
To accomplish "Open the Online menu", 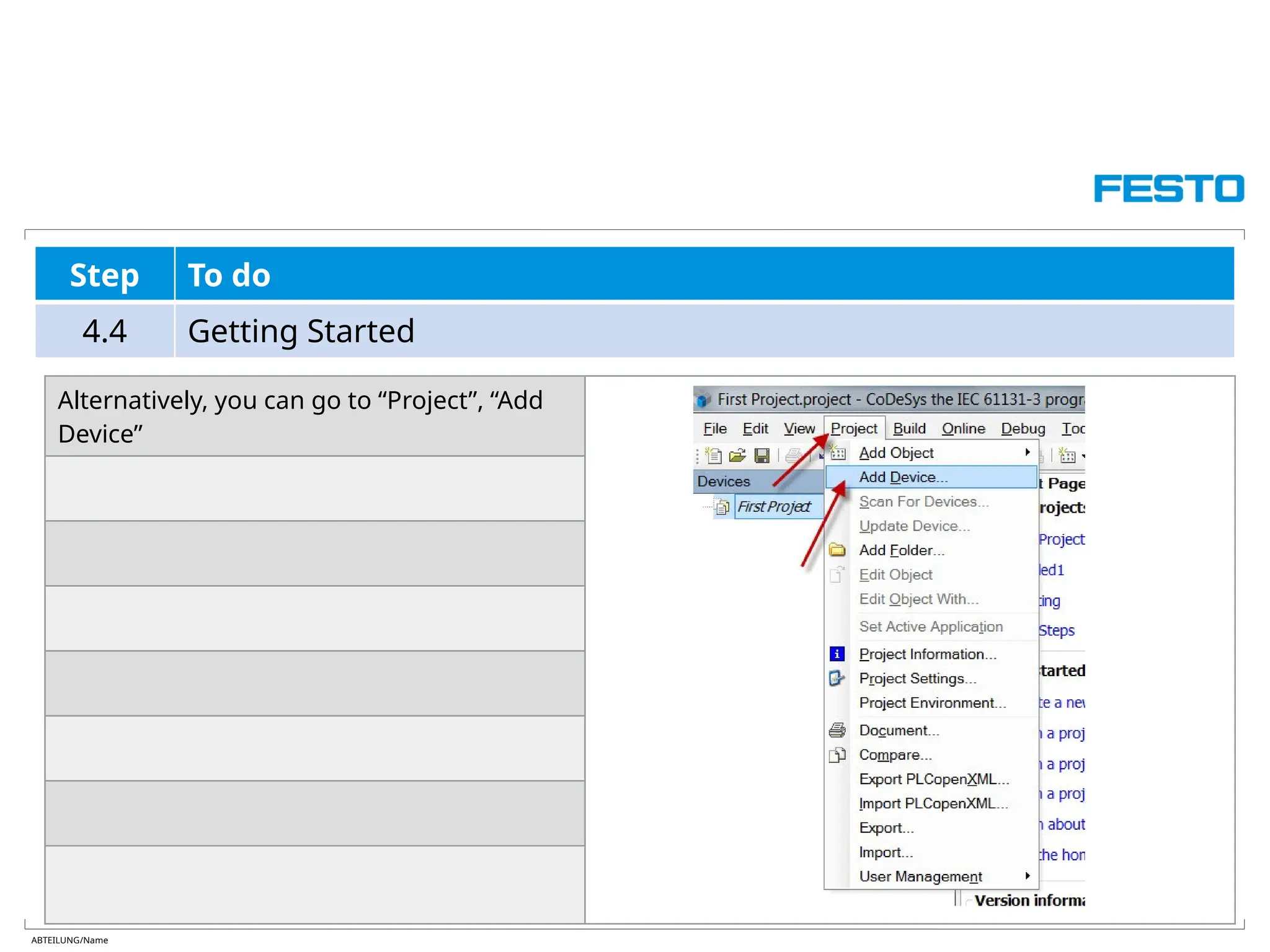I will pos(964,429).
